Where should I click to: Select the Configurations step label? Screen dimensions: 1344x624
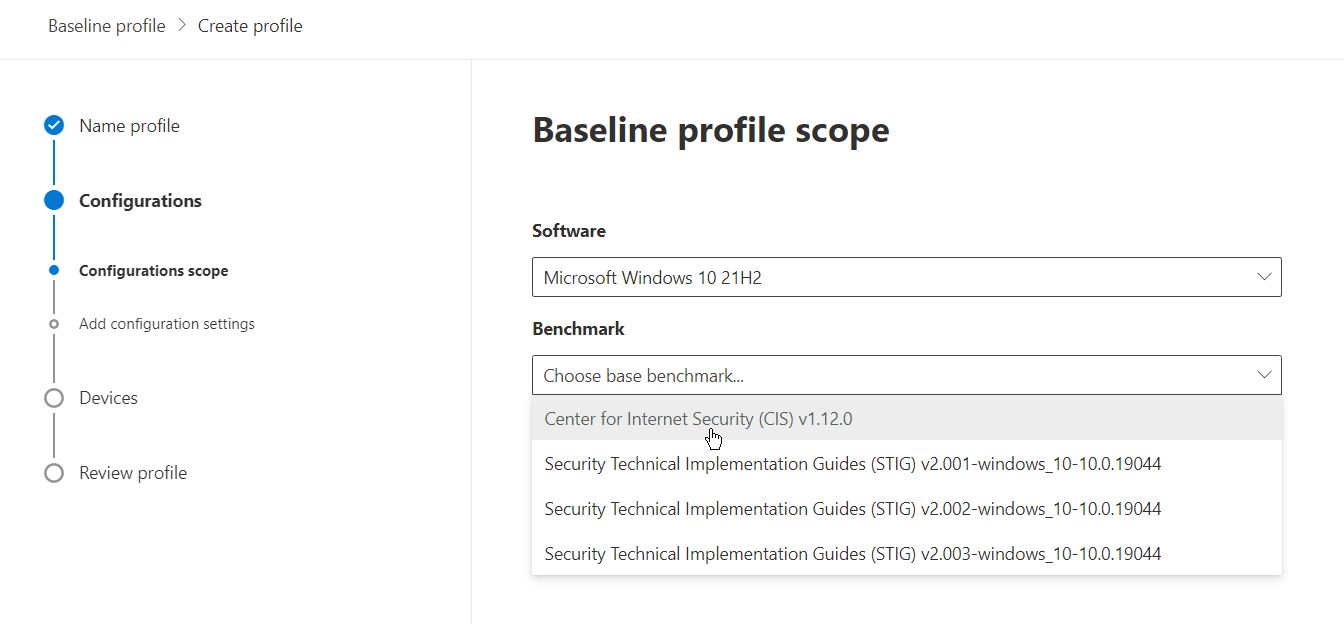(140, 201)
